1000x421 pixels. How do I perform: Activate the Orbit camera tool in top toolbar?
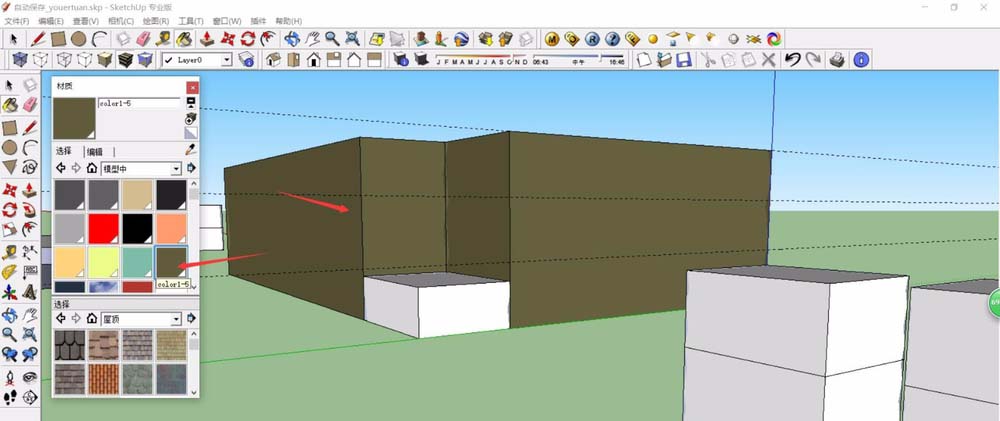(x=292, y=39)
